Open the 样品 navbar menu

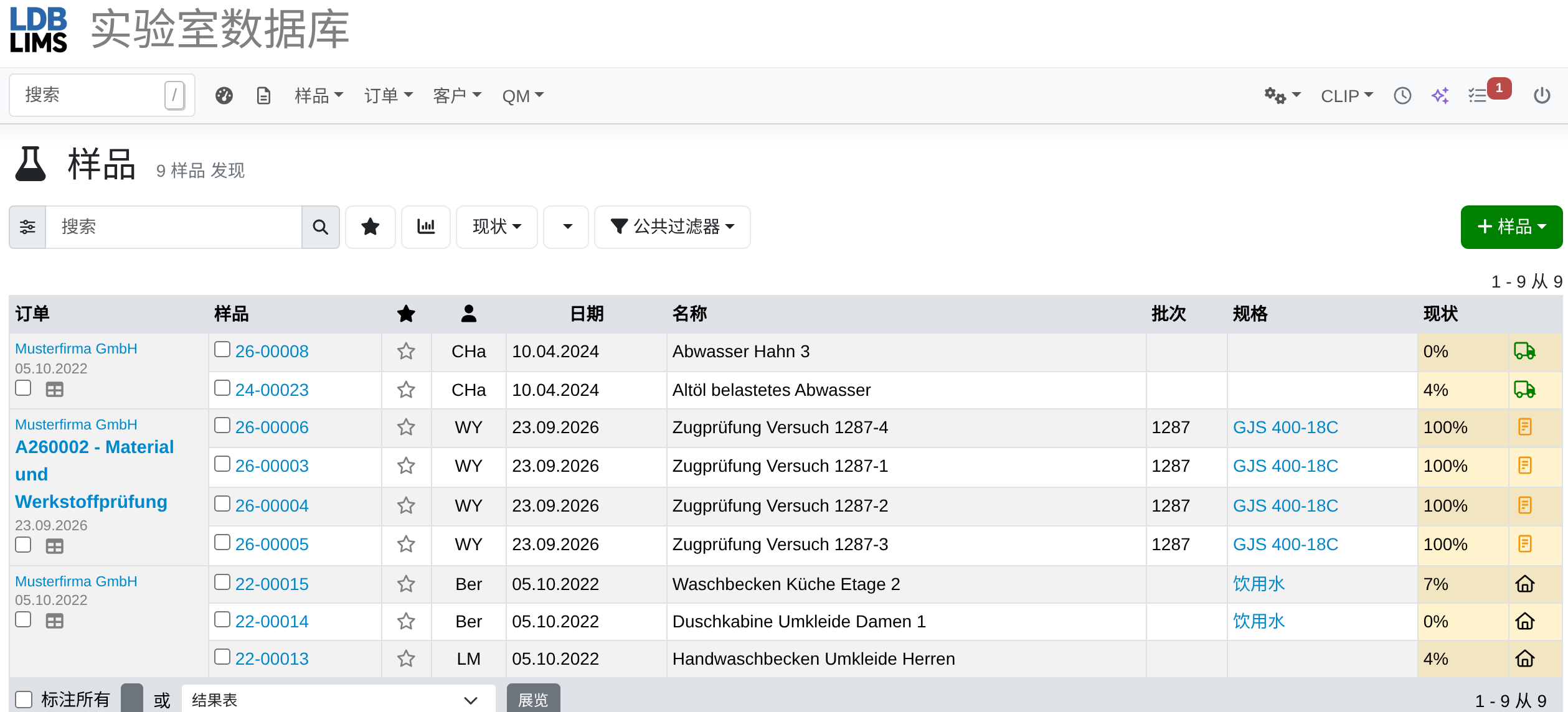click(319, 96)
